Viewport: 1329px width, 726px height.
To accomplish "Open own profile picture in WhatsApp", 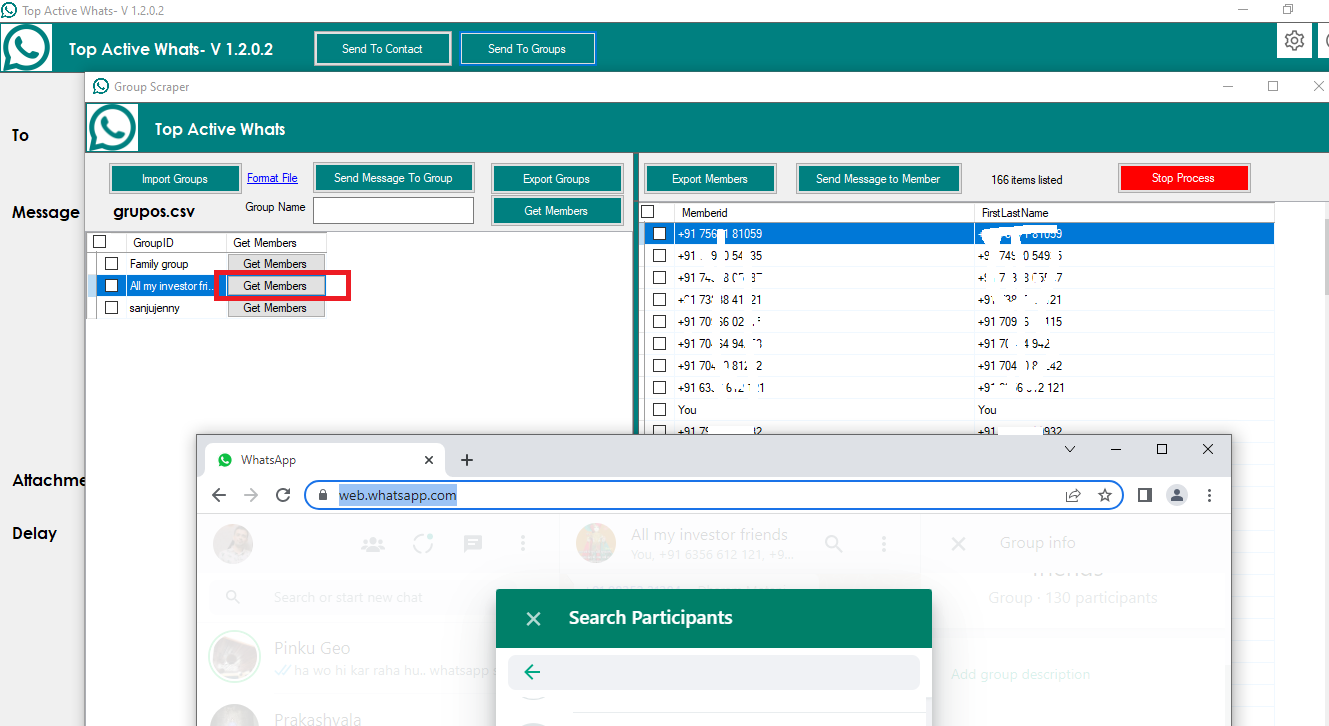I will click(233, 544).
